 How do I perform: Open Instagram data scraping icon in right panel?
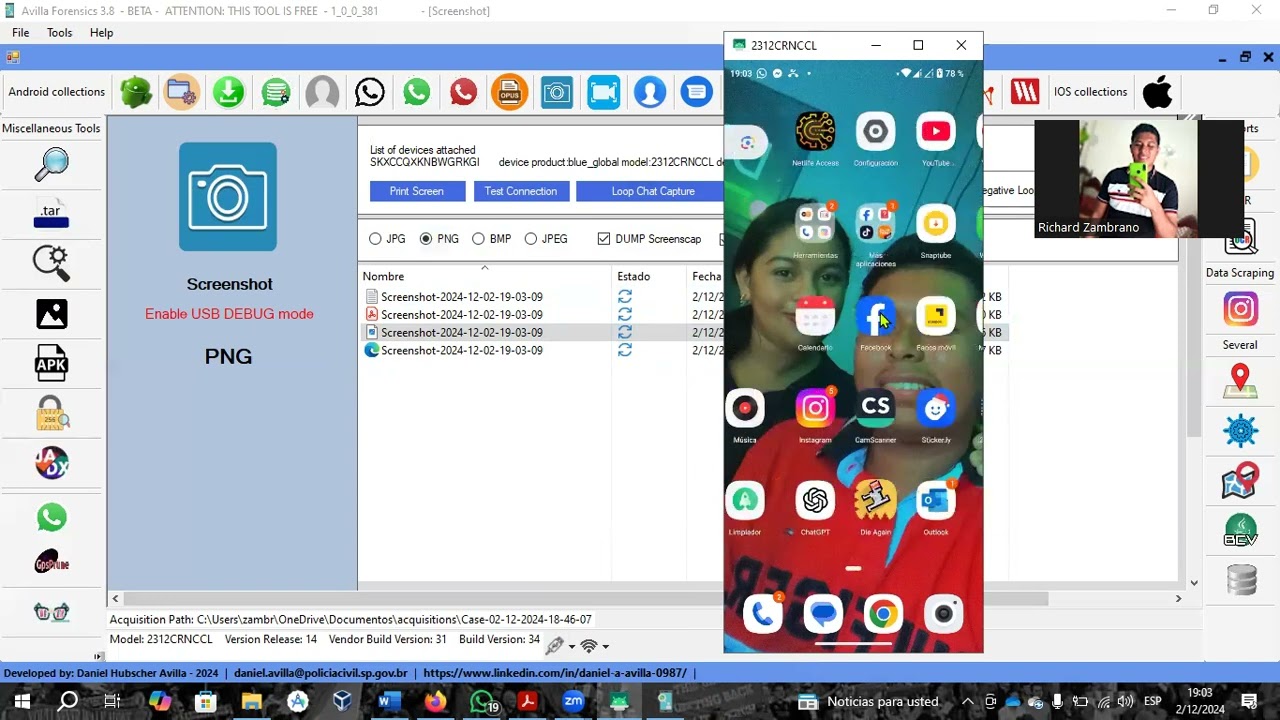click(x=1240, y=310)
